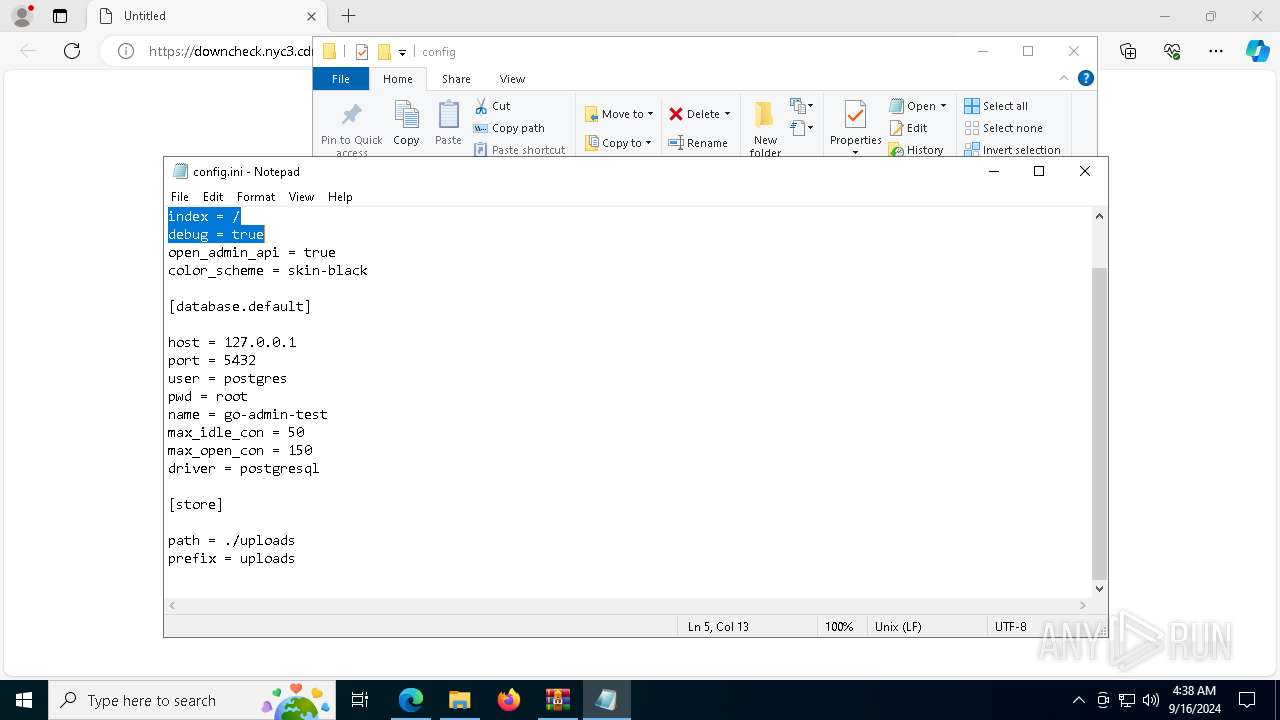Click Select none in Explorer ribbon
The width and height of the screenshot is (1280, 720).
pos(1003,128)
